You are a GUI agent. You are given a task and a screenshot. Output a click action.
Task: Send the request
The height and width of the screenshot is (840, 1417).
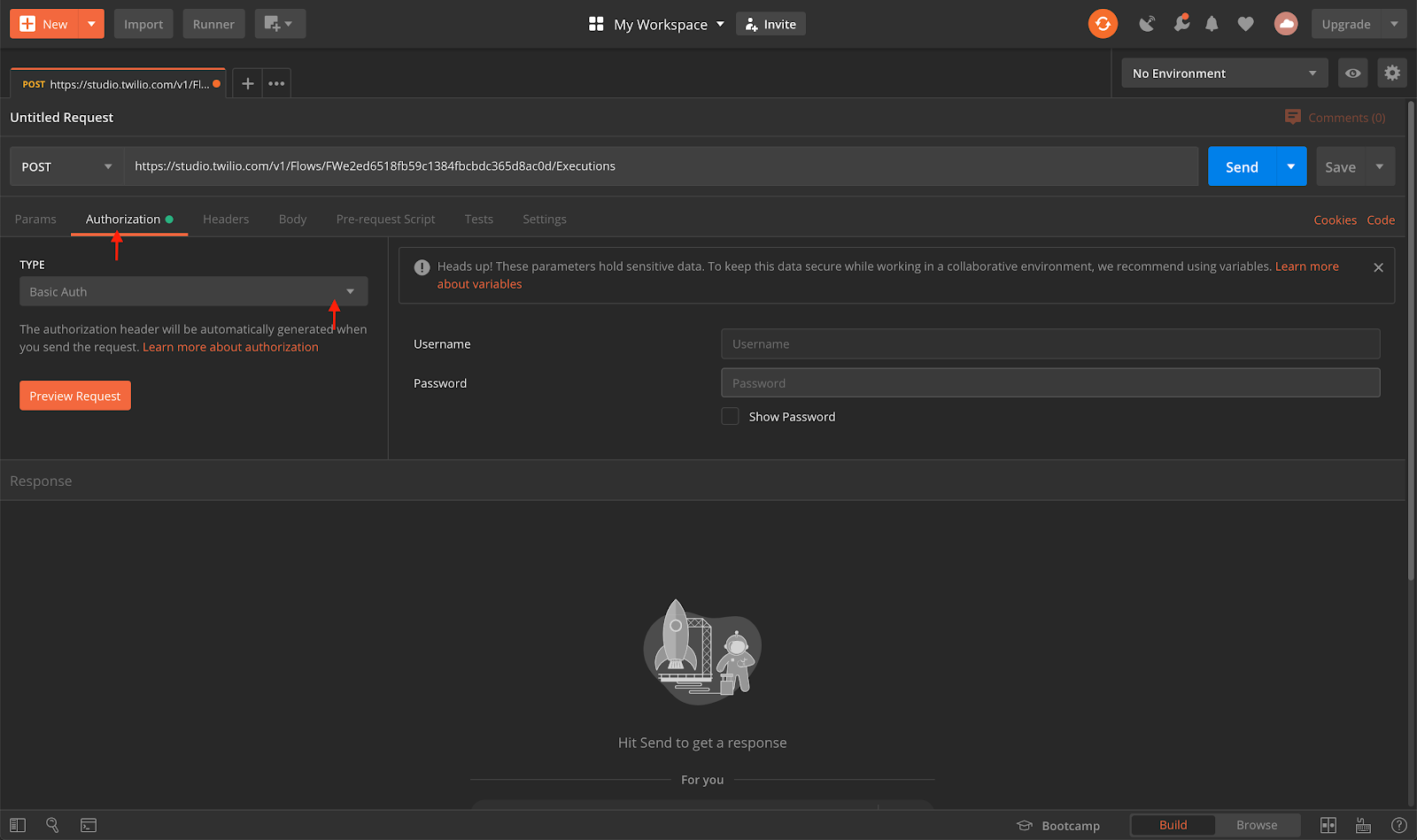(1242, 166)
